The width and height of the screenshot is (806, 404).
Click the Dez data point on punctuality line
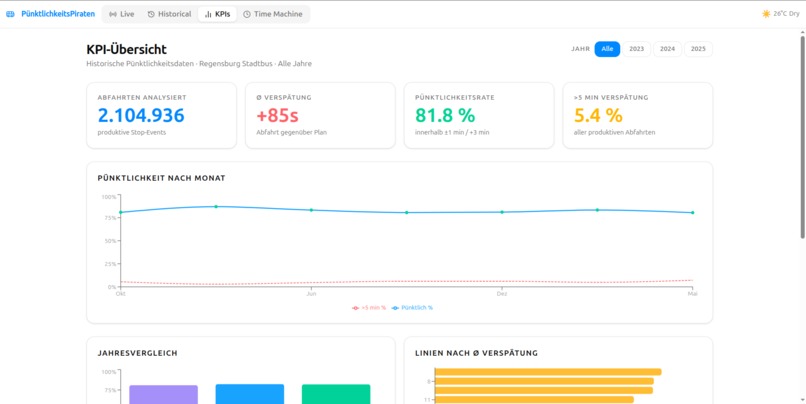(502, 212)
